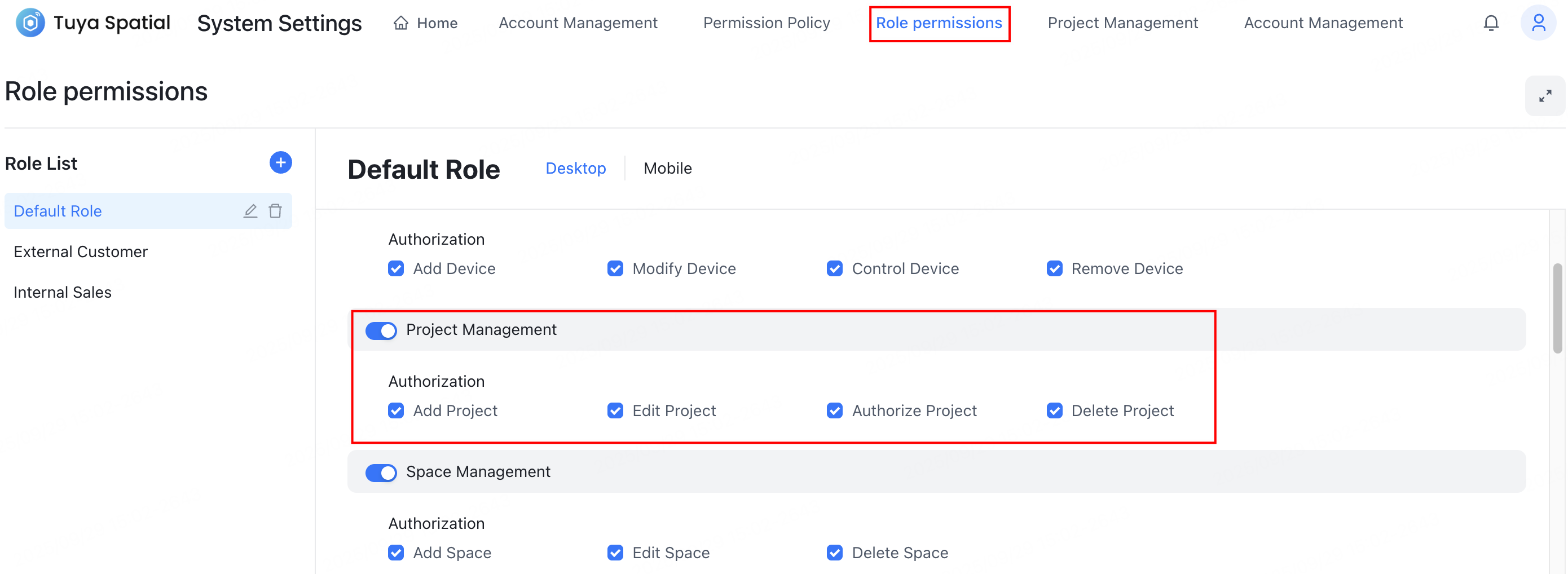Viewport: 1568px width, 574px height.
Task: Disable the Project Management toggle
Action: (381, 330)
